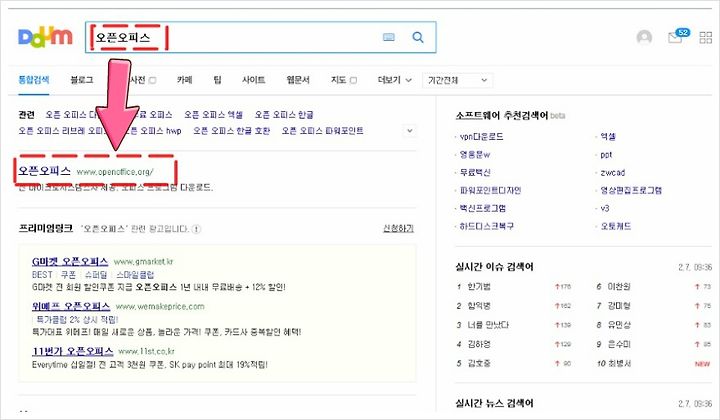Select the 통합검색 tab

click(x=34, y=80)
